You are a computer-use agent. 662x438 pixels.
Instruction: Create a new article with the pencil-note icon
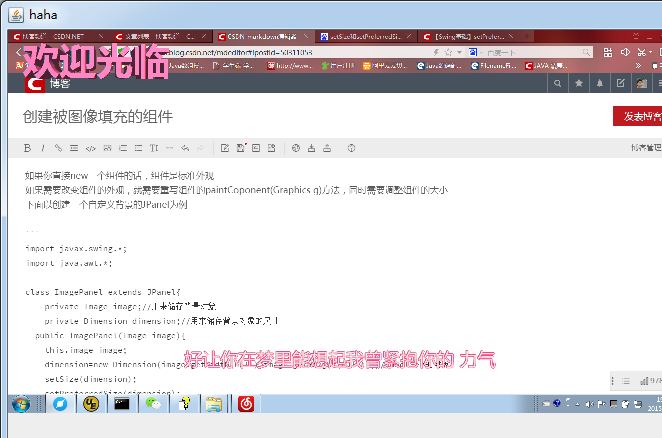[x=225, y=148]
